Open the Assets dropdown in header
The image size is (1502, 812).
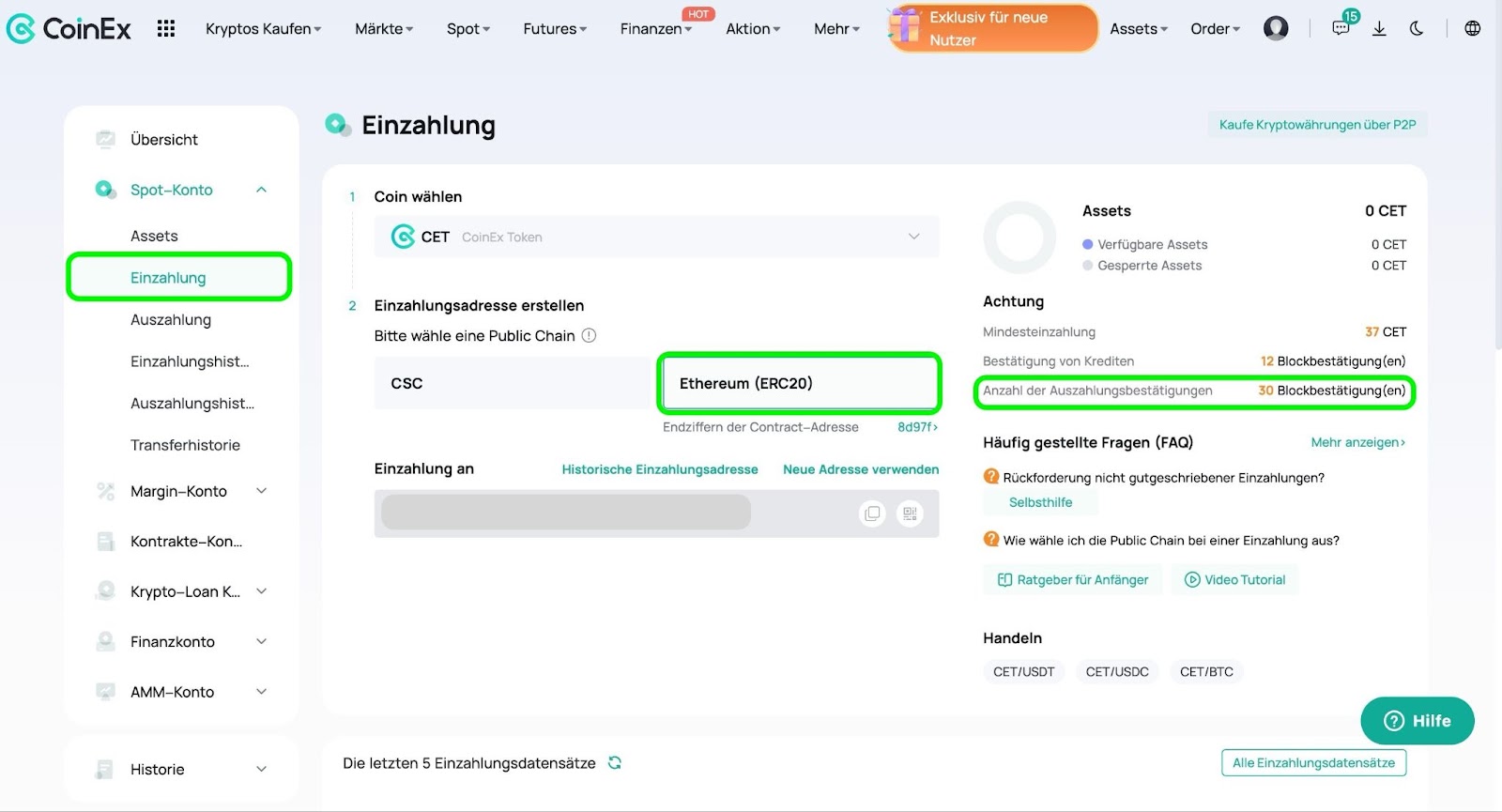coord(1139,29)
